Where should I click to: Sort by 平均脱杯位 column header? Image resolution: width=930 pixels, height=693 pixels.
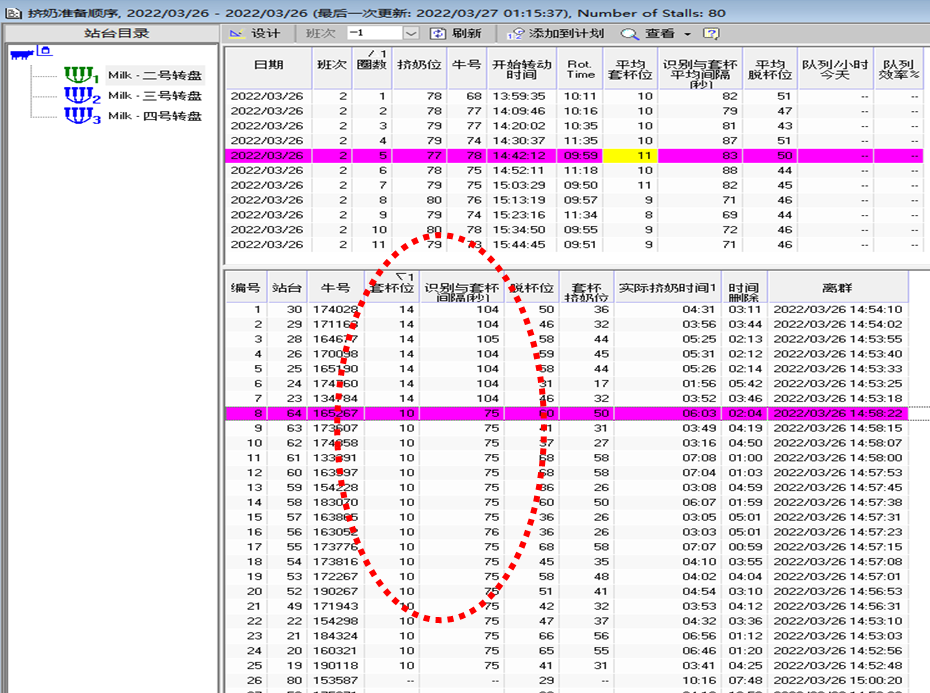click(x=770, y=68)
